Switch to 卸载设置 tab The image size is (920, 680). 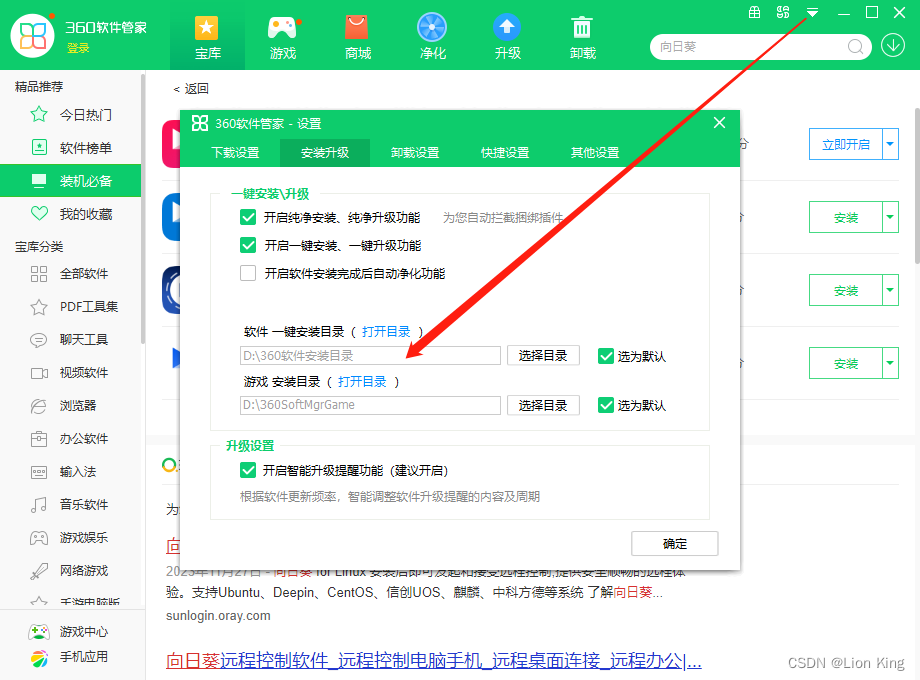coord(415,153)
